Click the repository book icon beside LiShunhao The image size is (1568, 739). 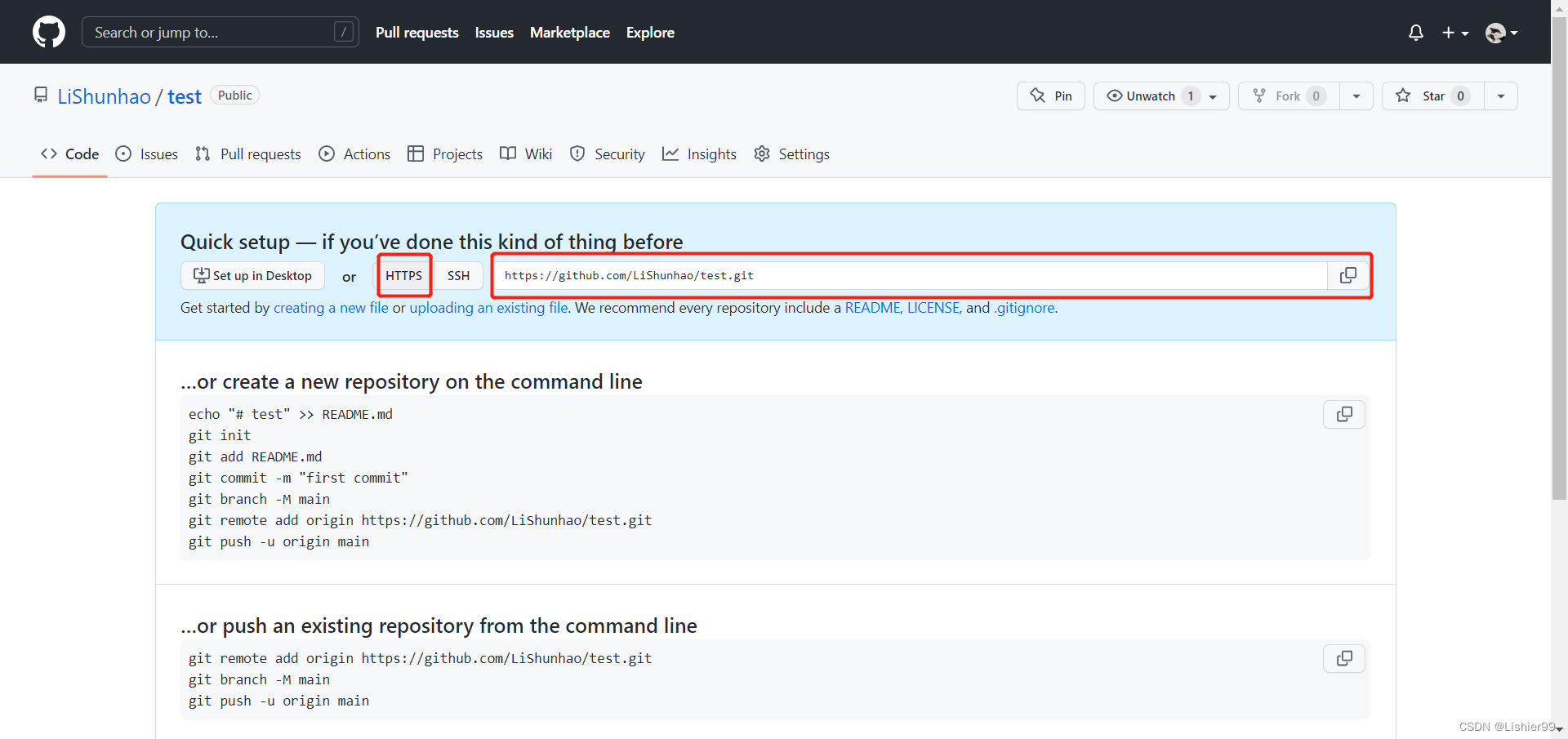(41, 96)
